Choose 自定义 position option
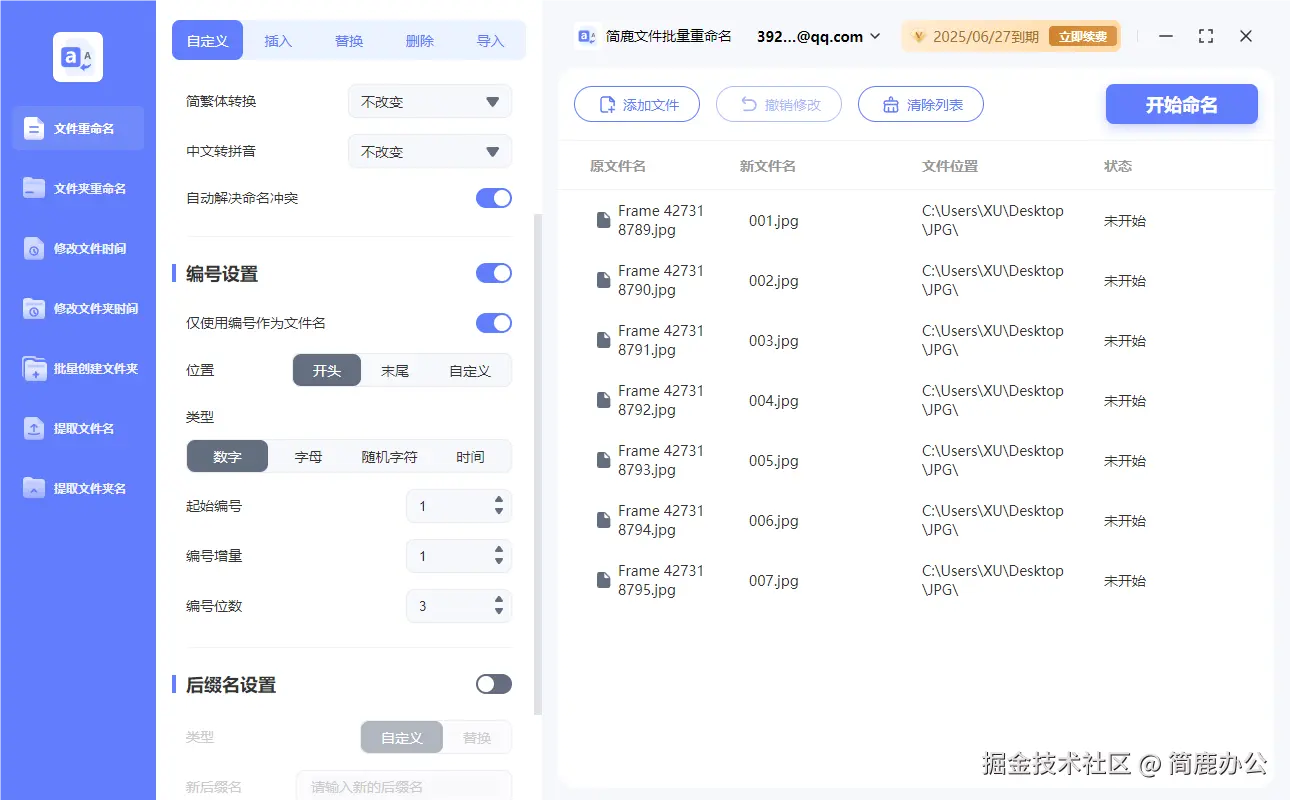 (470, 370)
